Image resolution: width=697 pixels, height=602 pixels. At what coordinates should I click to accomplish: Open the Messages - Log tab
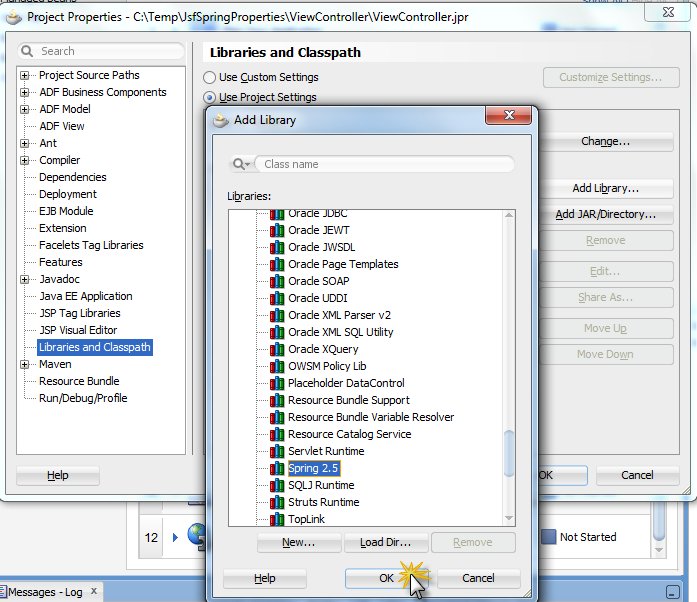pos(45,592)
